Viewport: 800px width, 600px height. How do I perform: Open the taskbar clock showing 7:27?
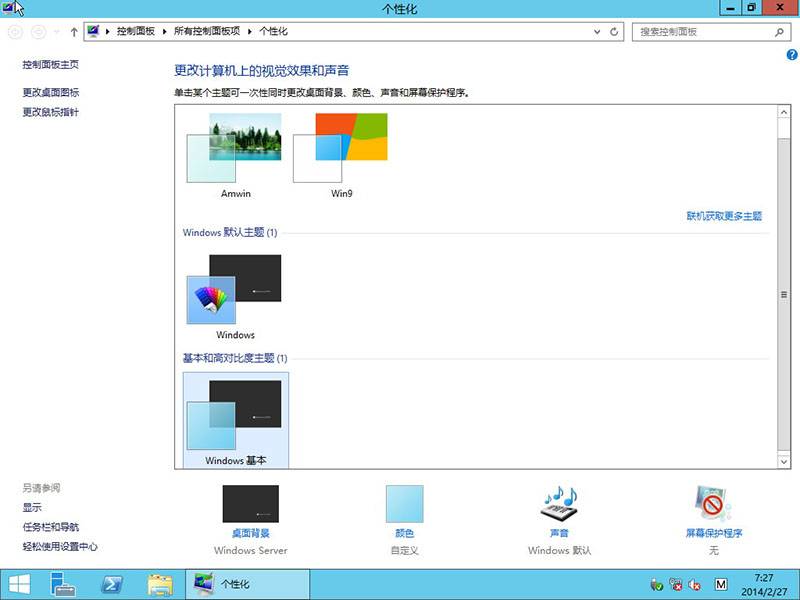pyautogui.click(x=764, y=585)
